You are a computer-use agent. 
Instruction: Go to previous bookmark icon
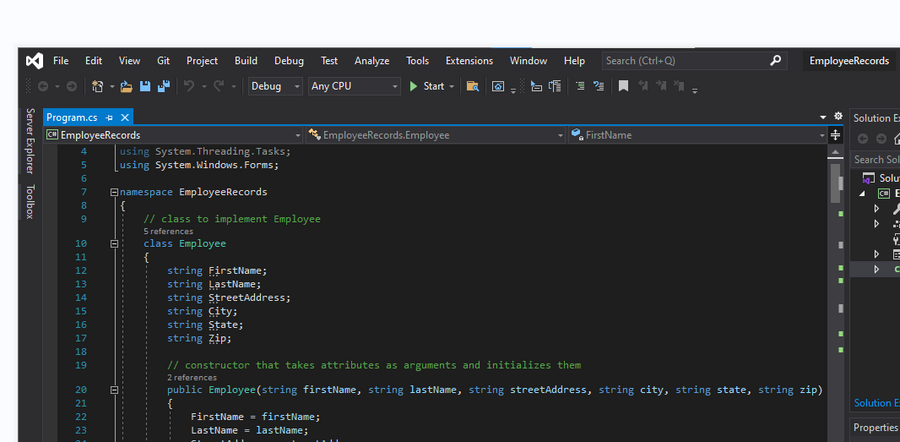643,86
